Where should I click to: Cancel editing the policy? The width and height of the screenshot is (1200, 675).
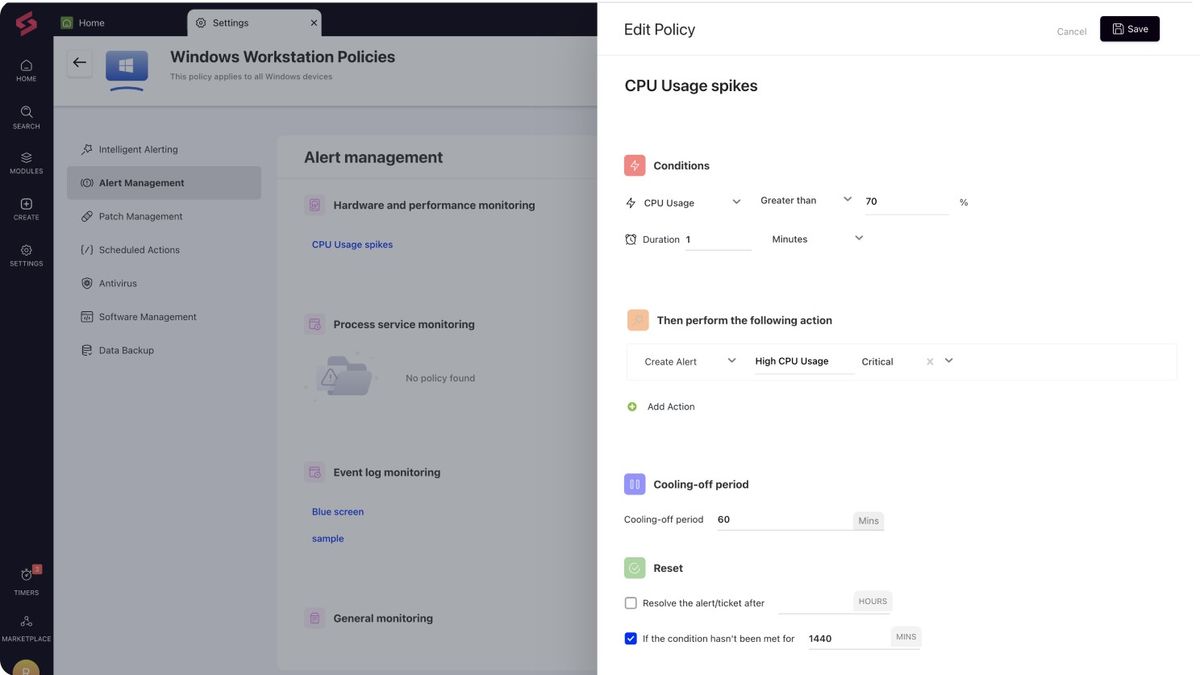(x=1071, y=31)
